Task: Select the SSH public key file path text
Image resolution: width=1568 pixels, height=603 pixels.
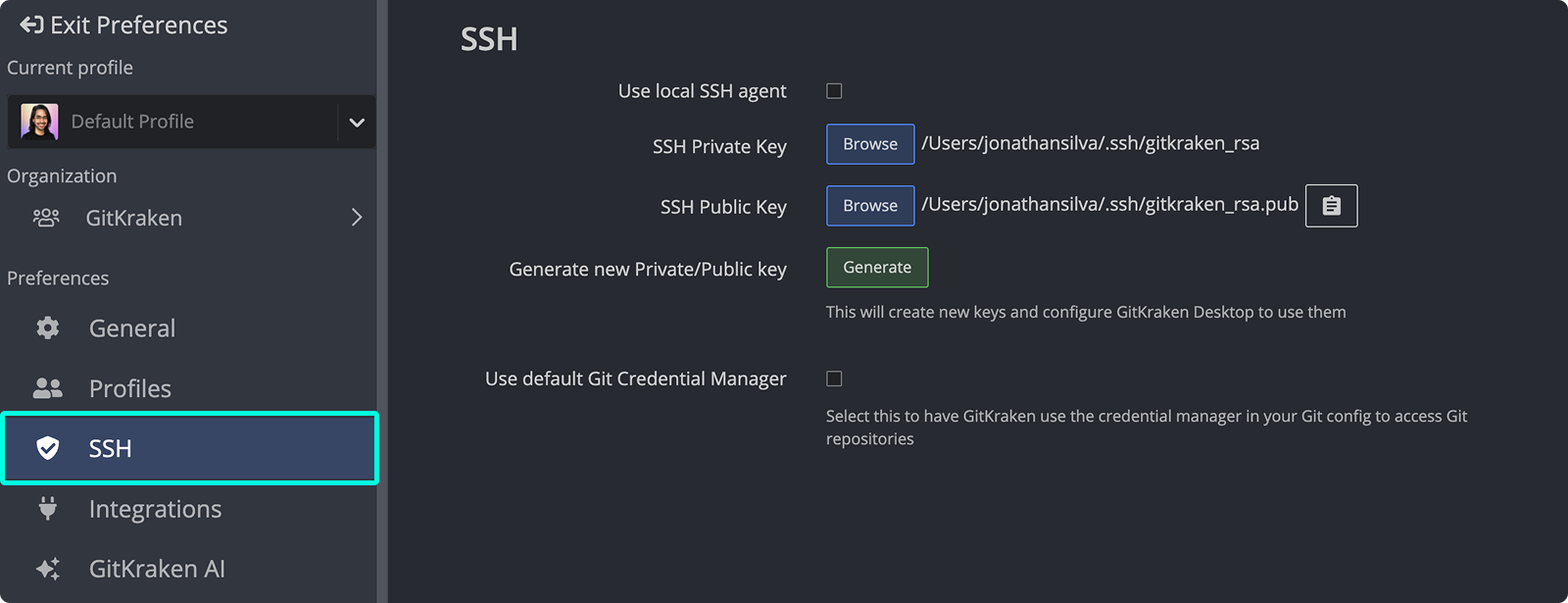Action: click(x=1110, y=205)
